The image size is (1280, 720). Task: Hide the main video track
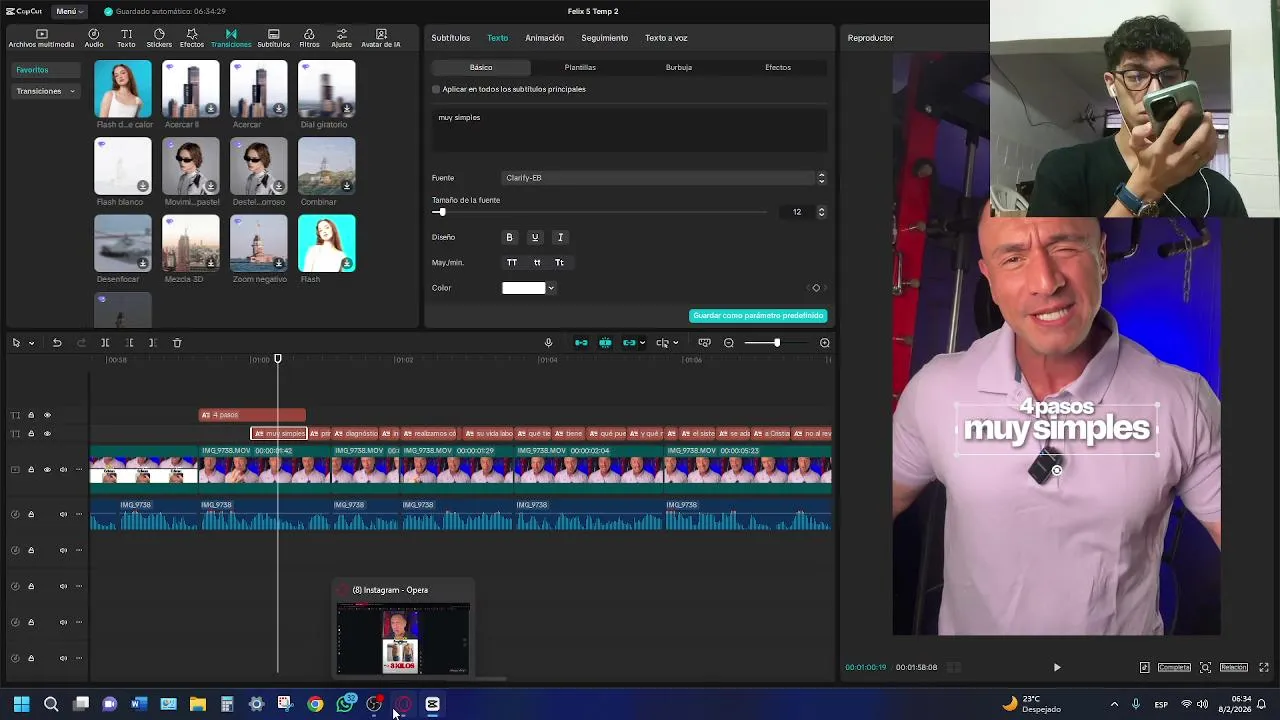pyautogui.click(x=47, y=469)
